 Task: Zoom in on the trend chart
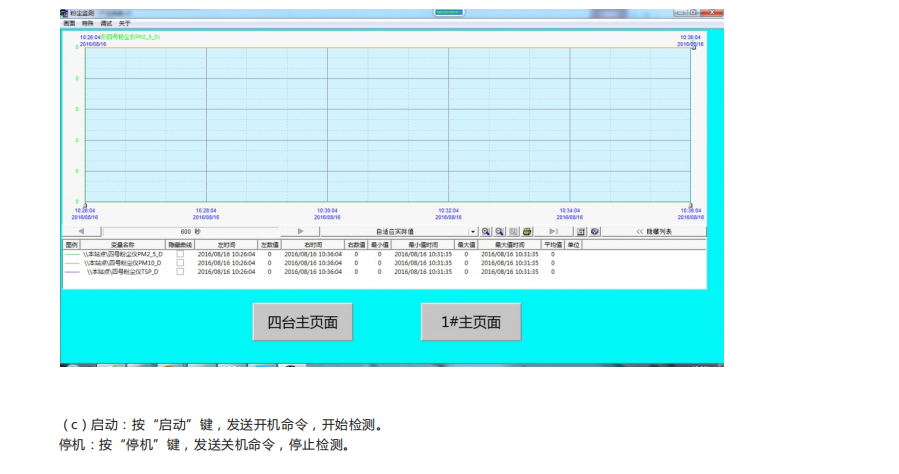pyautogui.click(x=486, y=232)
